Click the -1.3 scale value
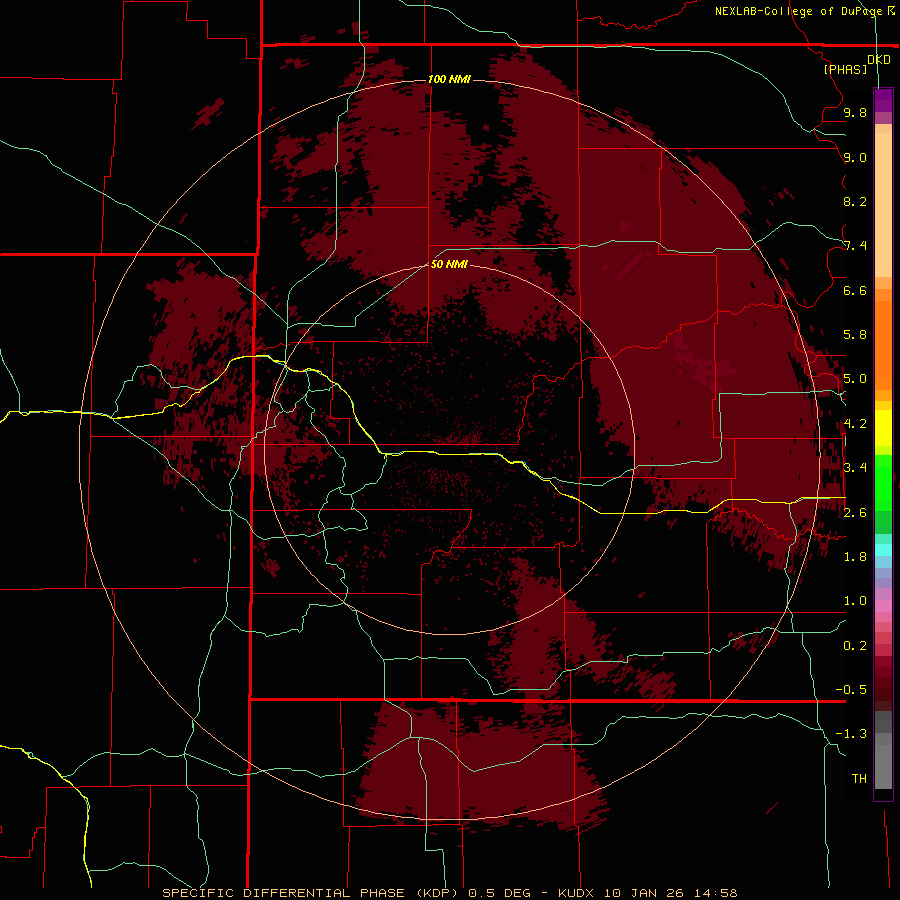 tap(851, 734)
